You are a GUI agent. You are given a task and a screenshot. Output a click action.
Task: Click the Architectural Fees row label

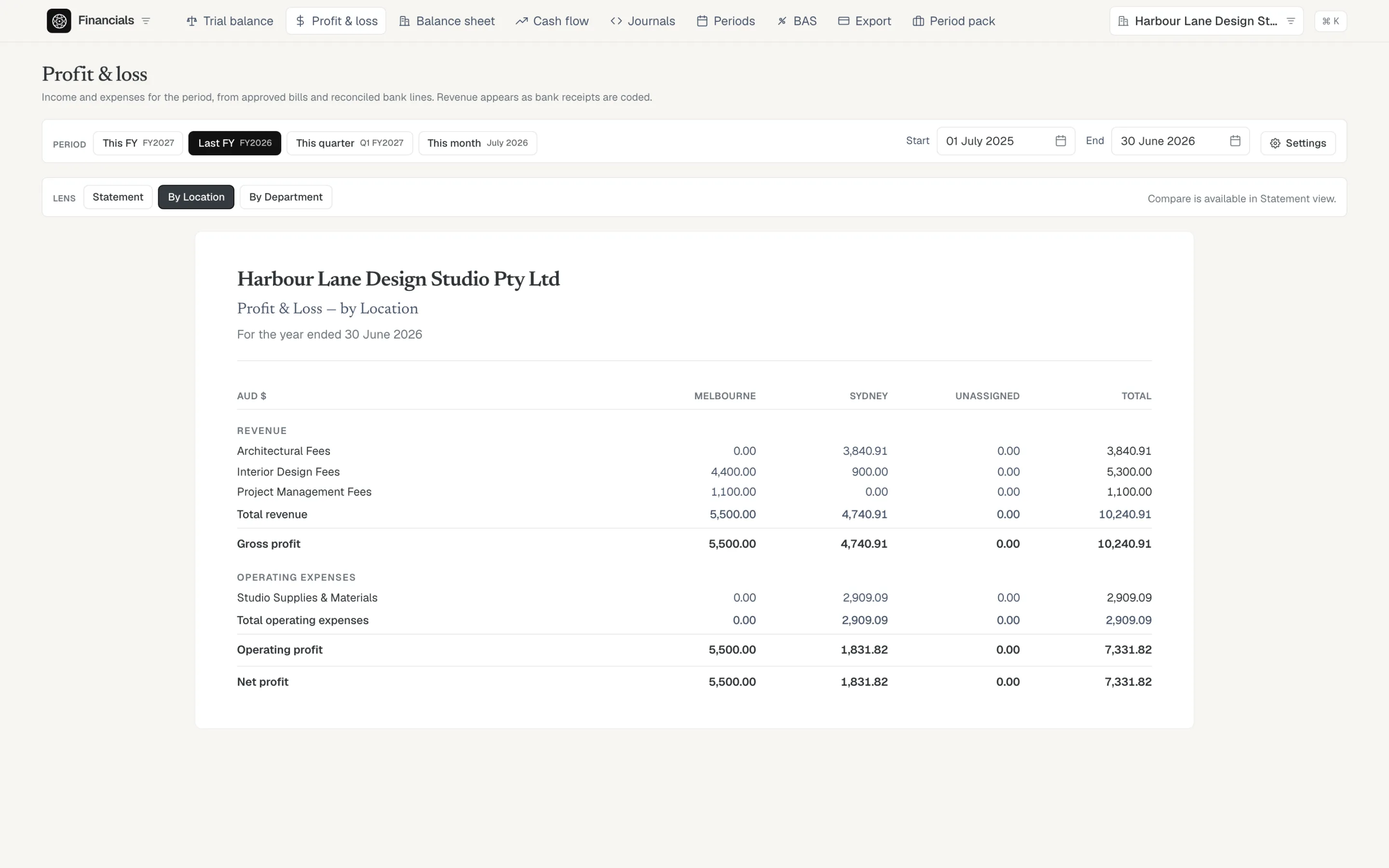(284, 451)
